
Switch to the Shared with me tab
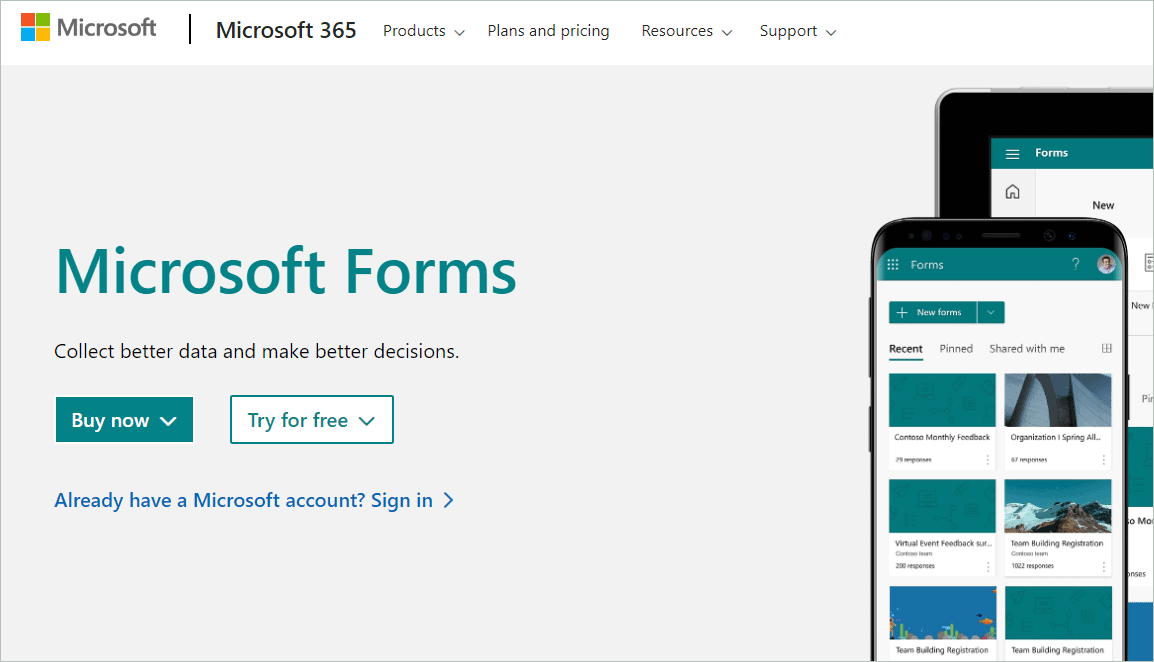pyautogui.click(x=1027, y=348)
